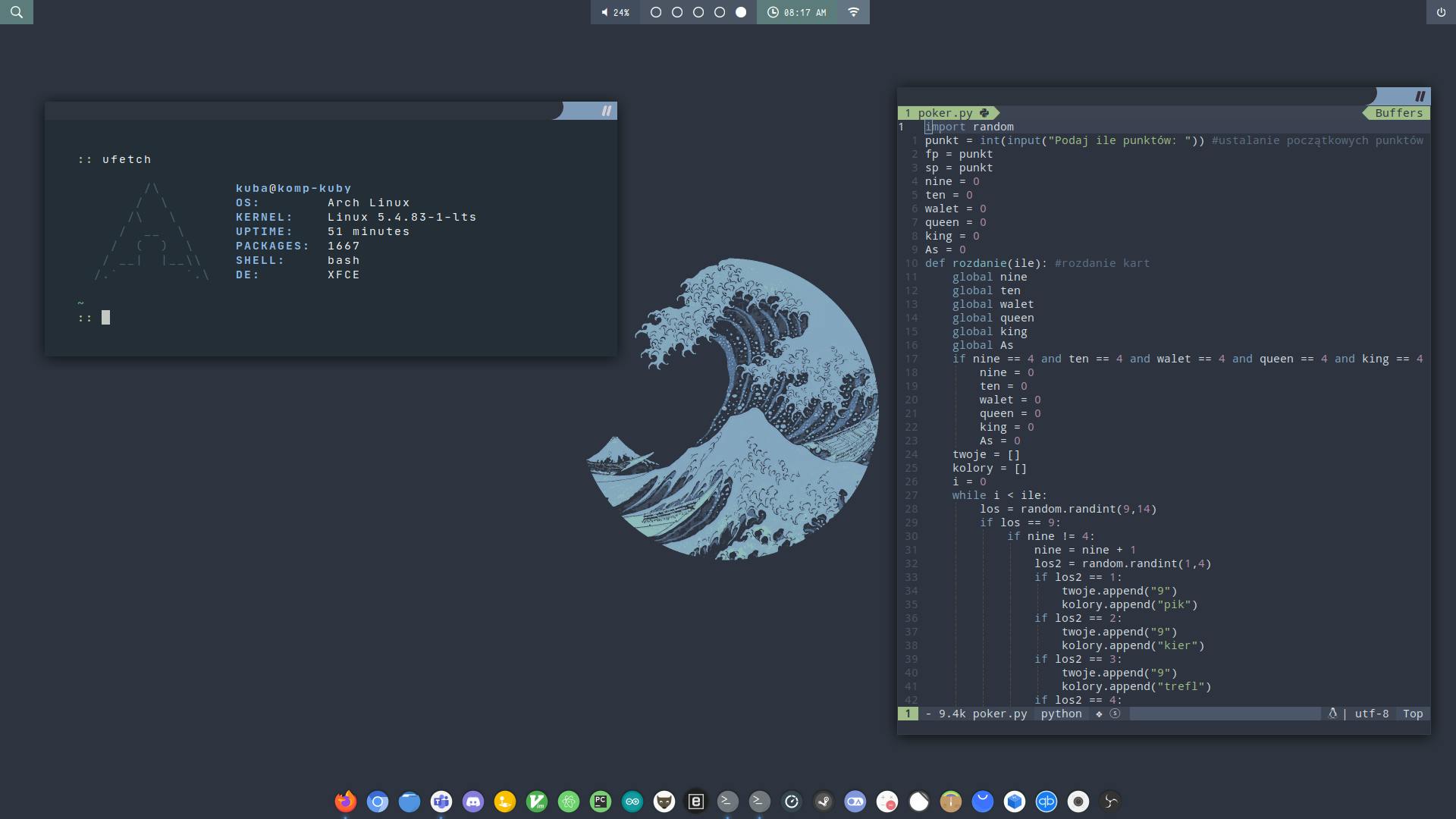Click the volume 24% indicator

click(x=615, y=12)
